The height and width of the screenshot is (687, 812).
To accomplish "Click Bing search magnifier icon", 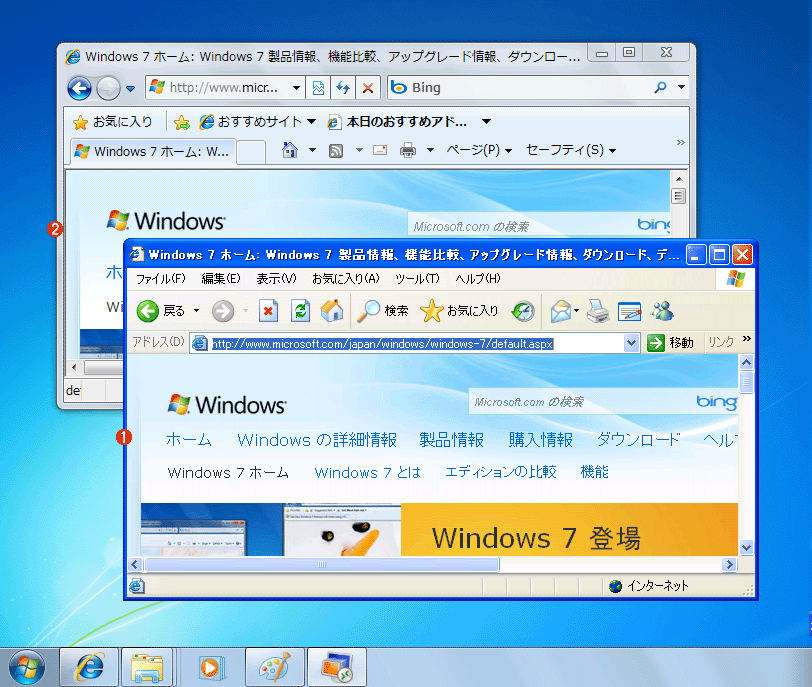I will pyautogui.click(x=660, y=87).
